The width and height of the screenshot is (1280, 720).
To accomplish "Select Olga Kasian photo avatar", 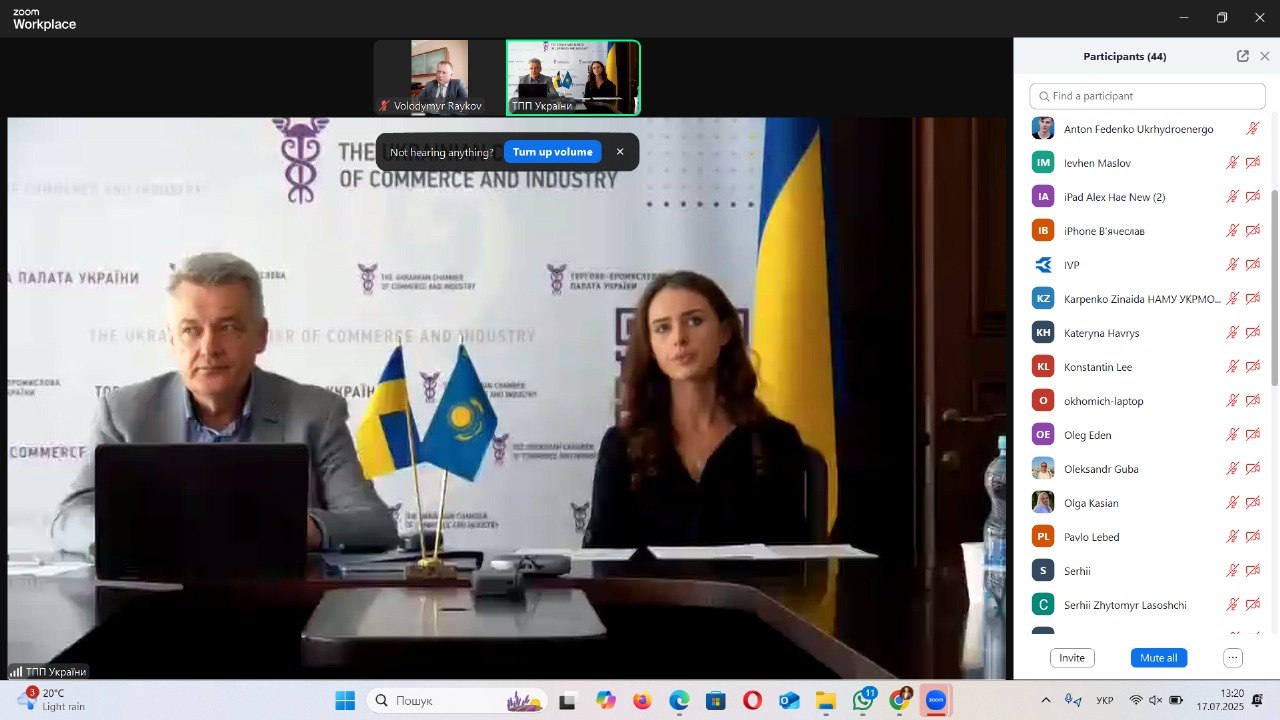I will tap(1043, 503).
